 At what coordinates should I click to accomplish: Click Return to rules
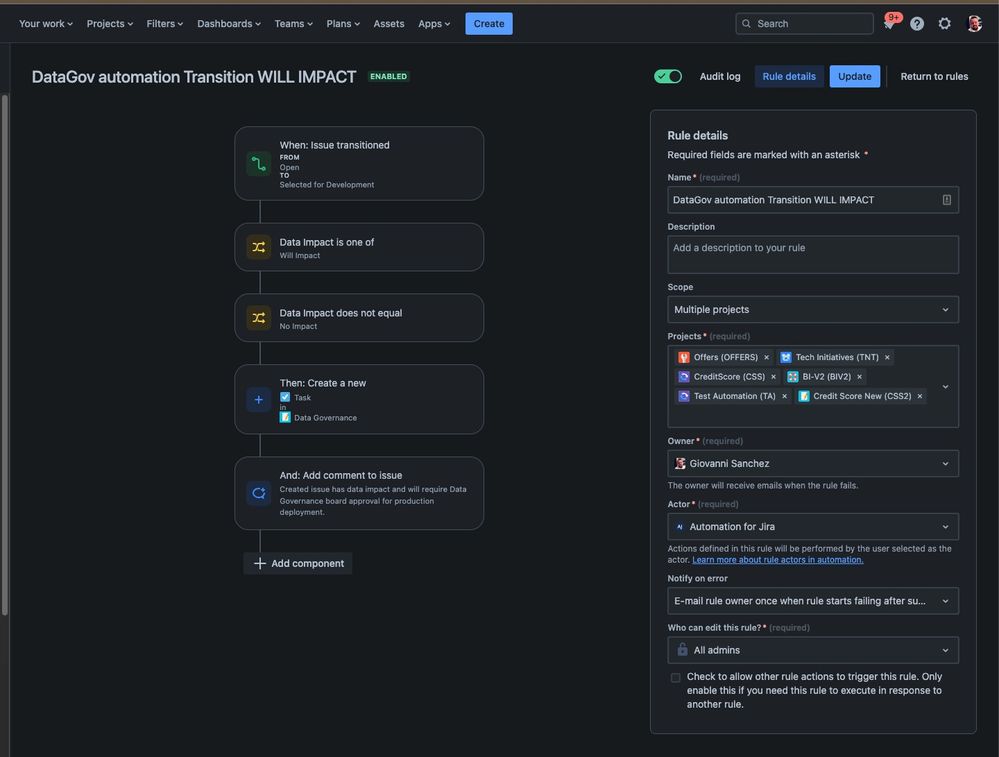tap(934, 76)
